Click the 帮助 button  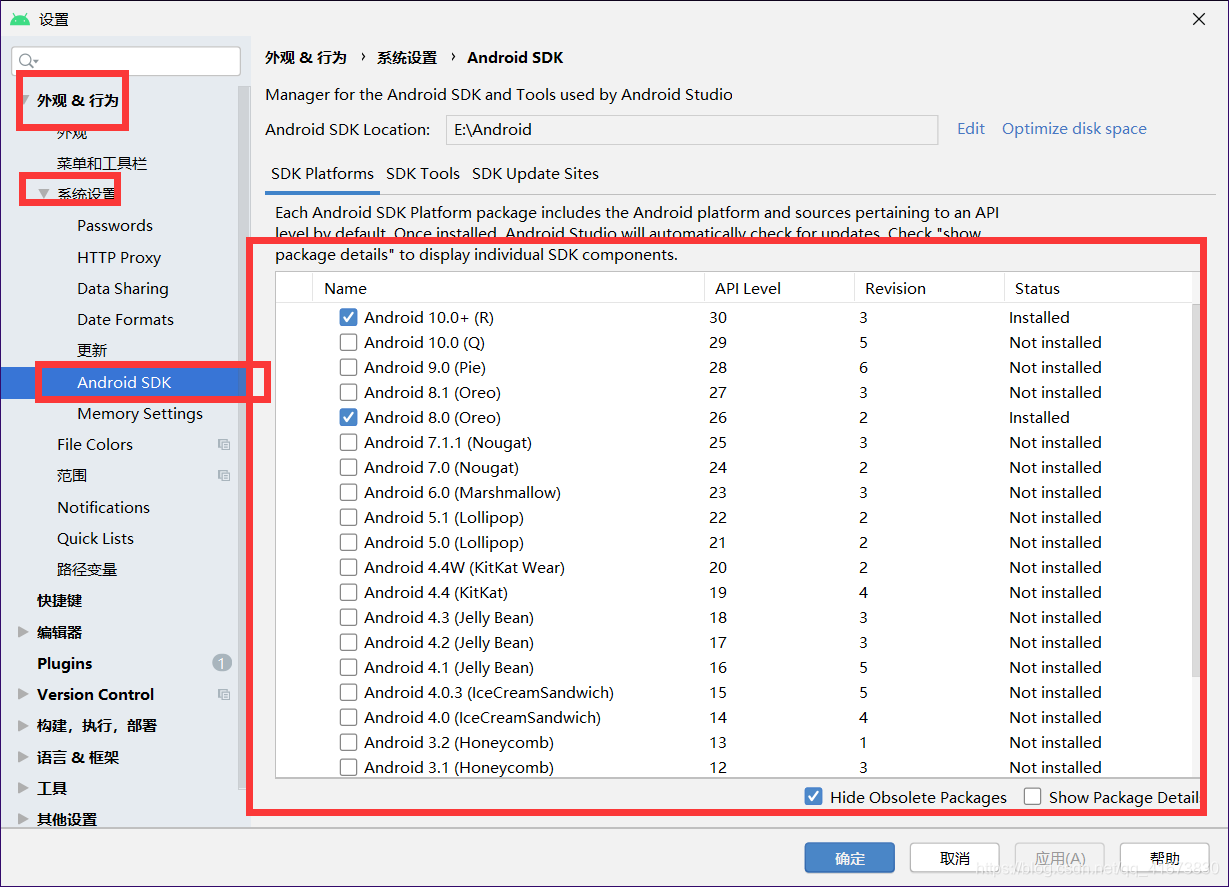coord(1165,858)
